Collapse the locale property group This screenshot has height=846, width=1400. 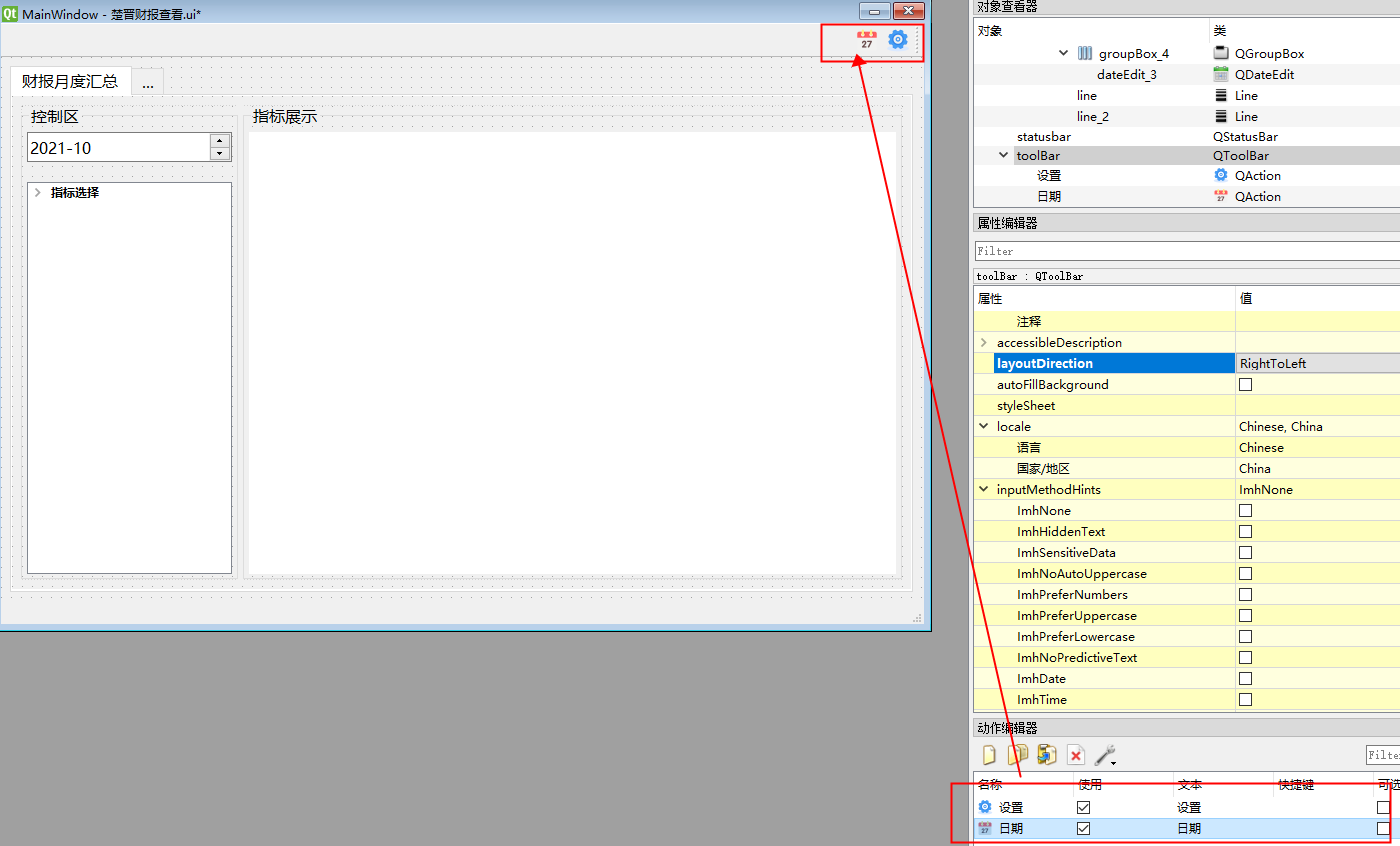(x=984, y=426)
